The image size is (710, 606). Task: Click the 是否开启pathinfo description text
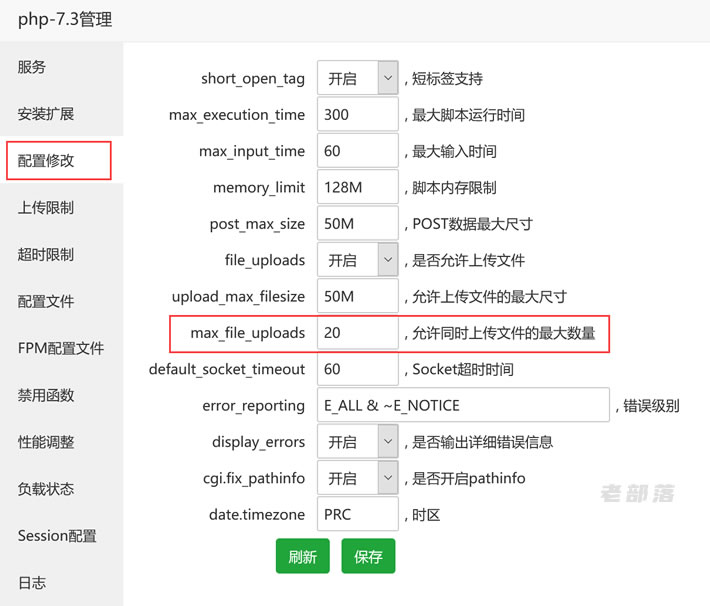coord(469,479)
